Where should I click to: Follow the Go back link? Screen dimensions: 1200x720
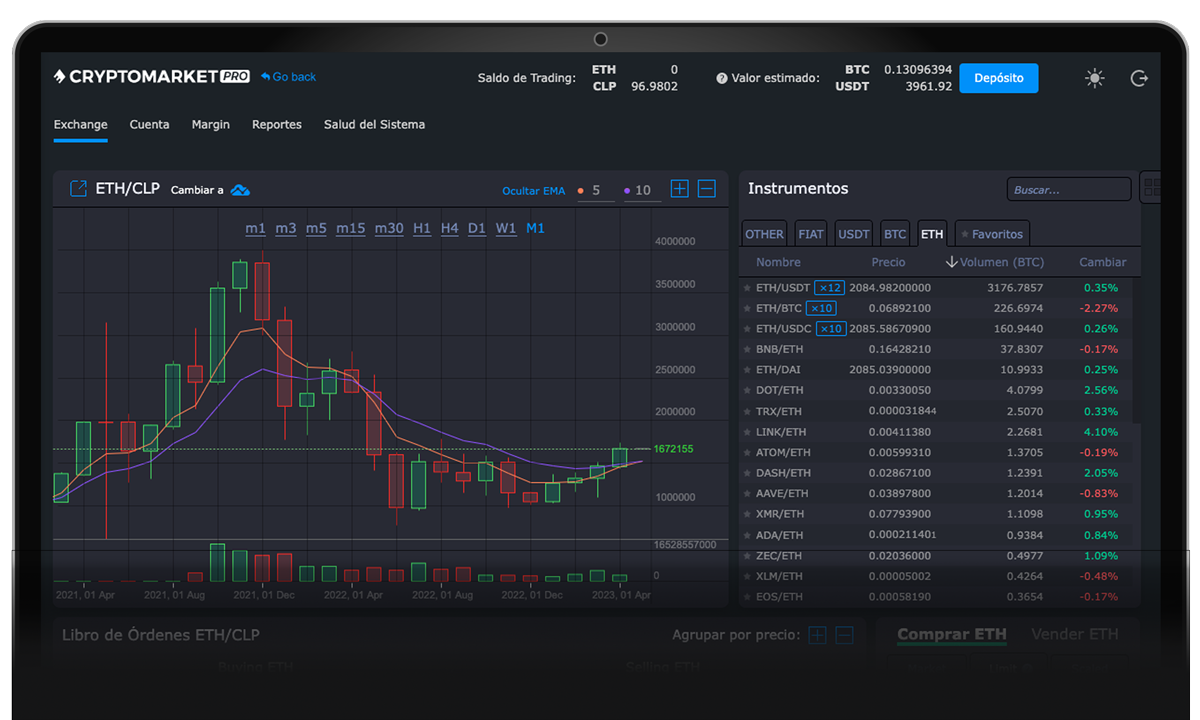[x=289, y=77]
